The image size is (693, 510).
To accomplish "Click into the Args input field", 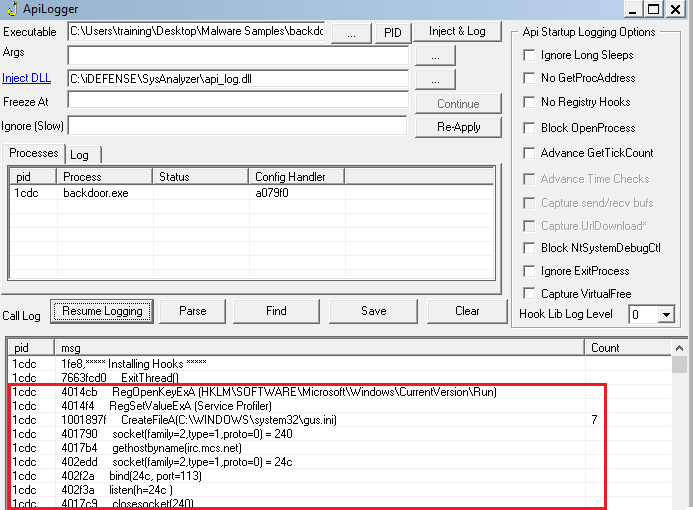I will point(238,56).
